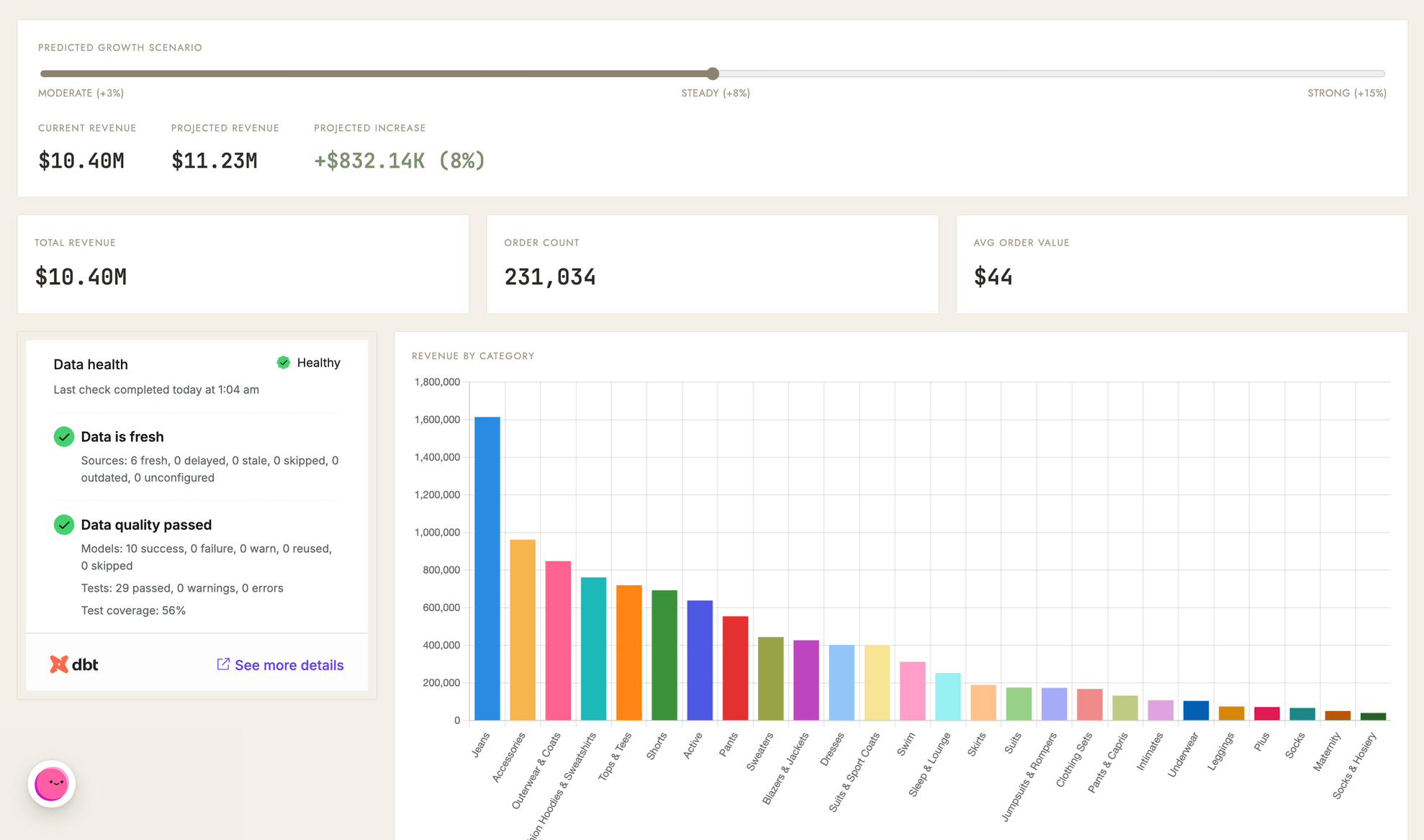Open the See more details link
Image resolution: width=1424 pixels, height=840 pixels.
coord(280,665)
